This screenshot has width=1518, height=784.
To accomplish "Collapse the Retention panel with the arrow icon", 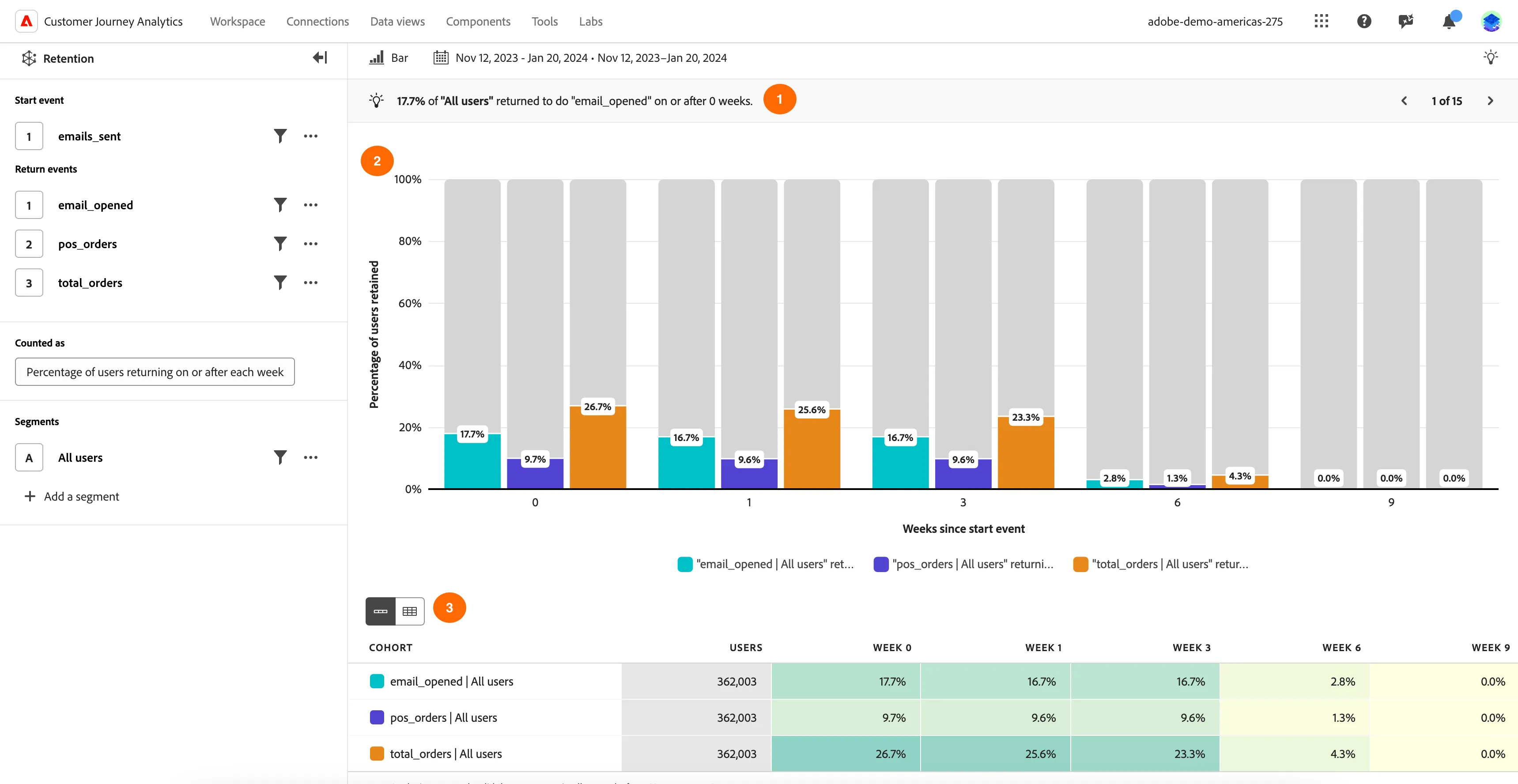I will 320,58.
